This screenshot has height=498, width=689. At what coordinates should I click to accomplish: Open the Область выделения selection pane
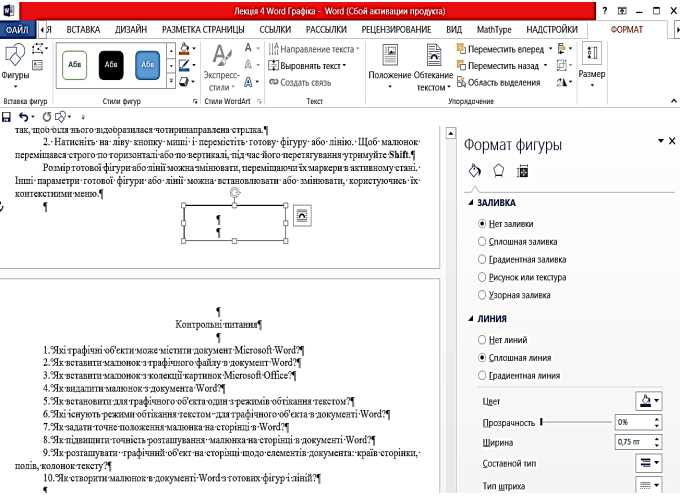tap(499, 83)
